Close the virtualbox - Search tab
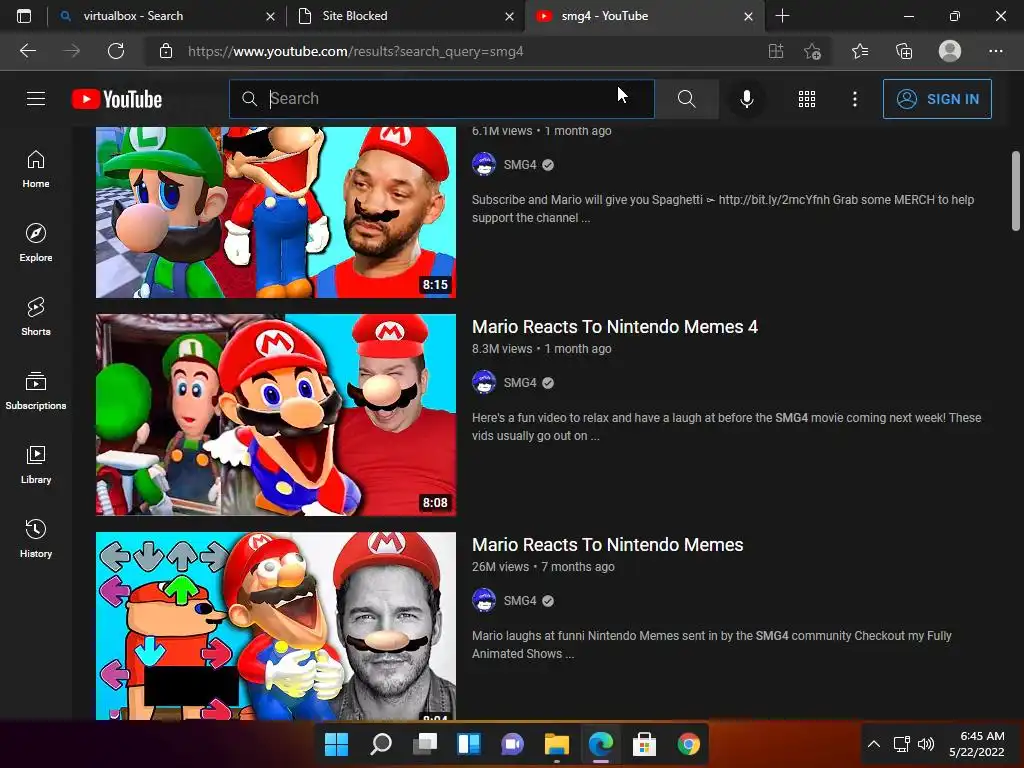 pyautogui.click(x=270, y=16)
